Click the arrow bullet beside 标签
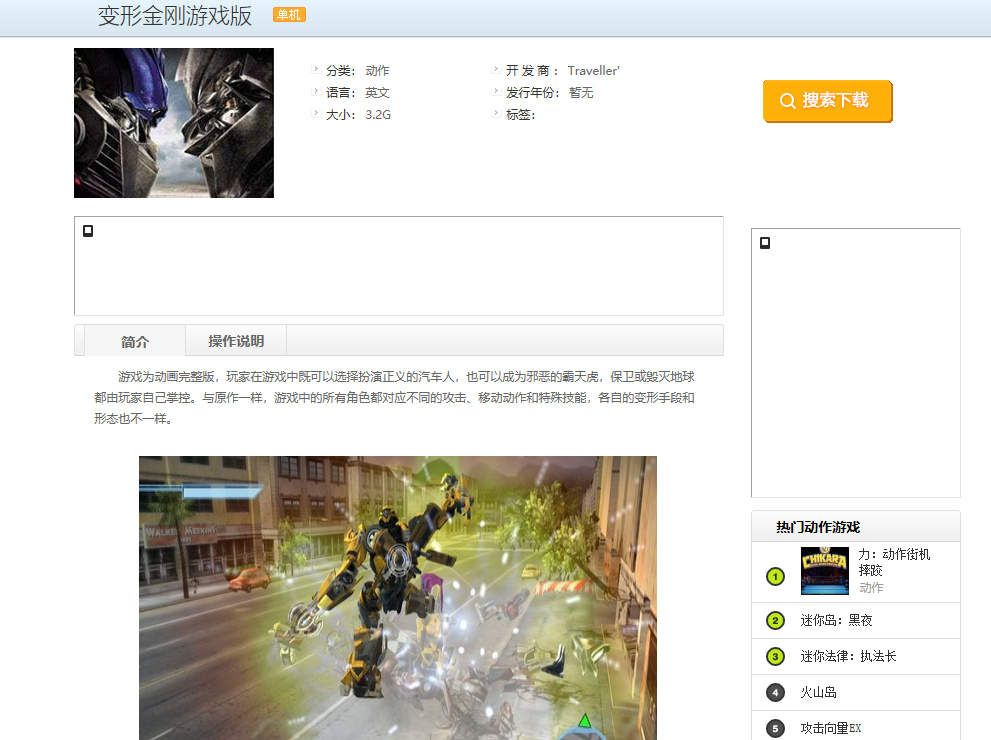The image size is (991, 740). 496,113
